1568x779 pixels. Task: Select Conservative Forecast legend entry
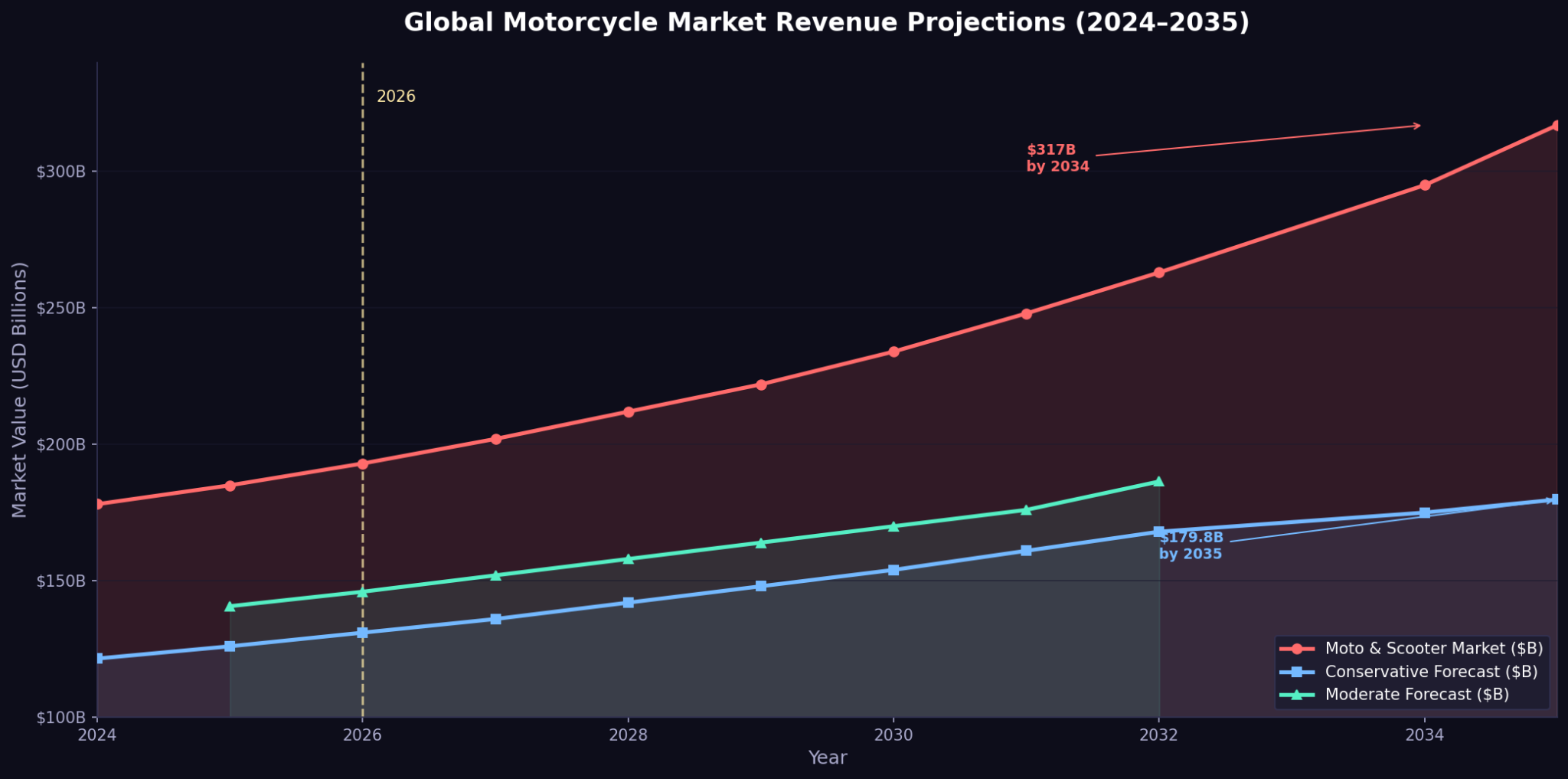click(1409, 672)
